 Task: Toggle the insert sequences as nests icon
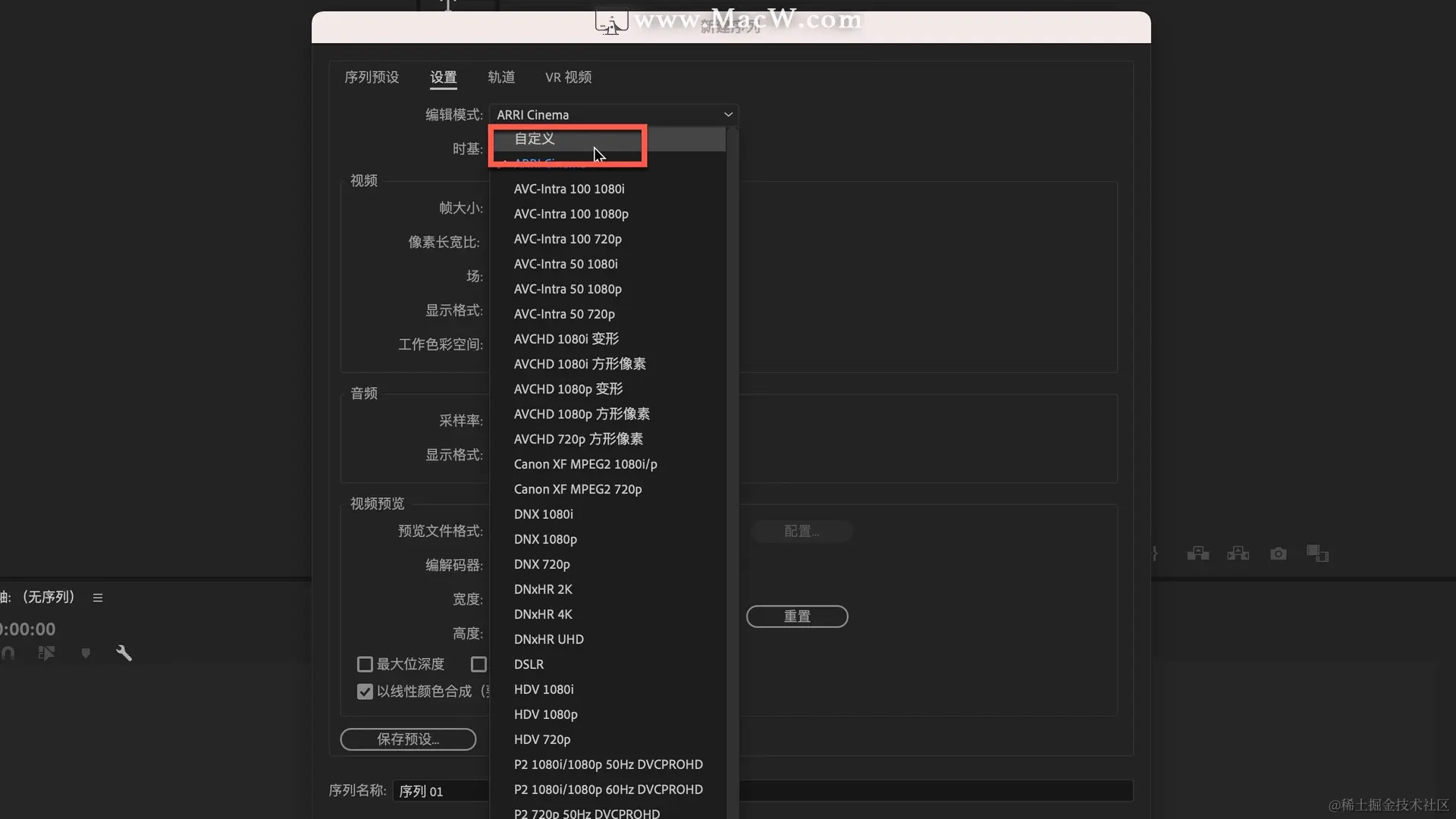point(46,653)
